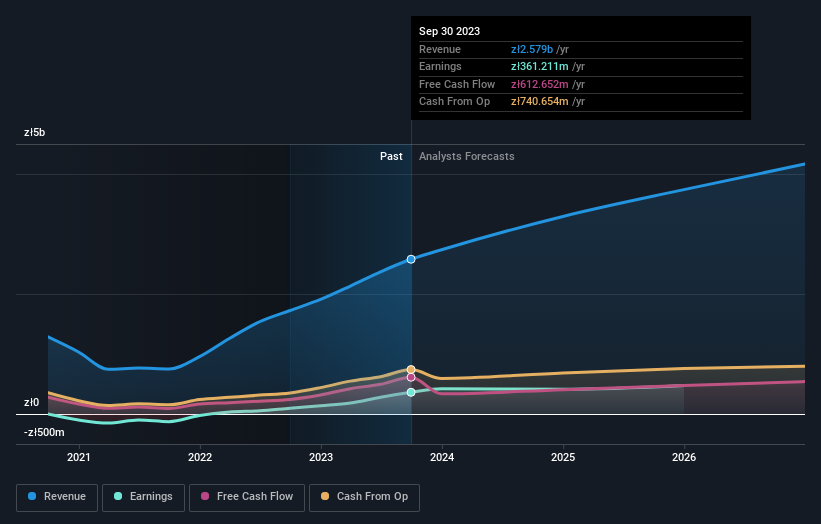The width and height of the screenshot is (821, 524).
Task: Click the 2026 x-axis label
Action: [x=684, y=458]
